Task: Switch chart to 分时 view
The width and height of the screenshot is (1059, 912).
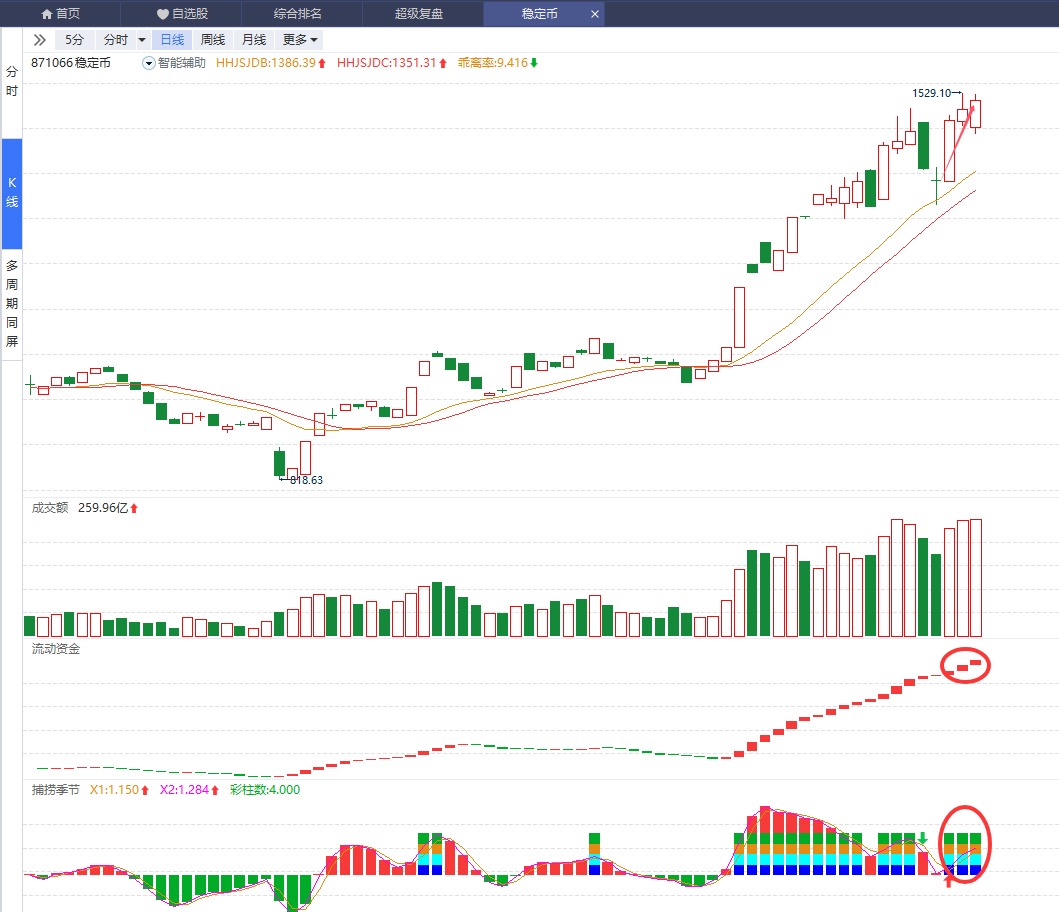Action: pyautogui.click(x=115, y=40)
